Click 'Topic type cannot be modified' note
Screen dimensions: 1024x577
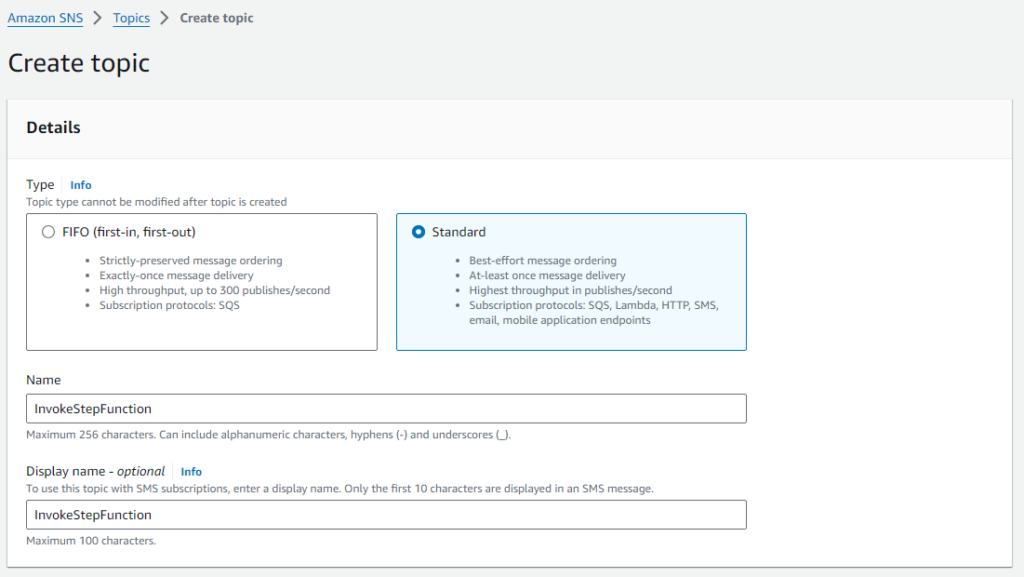click(x=156, y=202)
